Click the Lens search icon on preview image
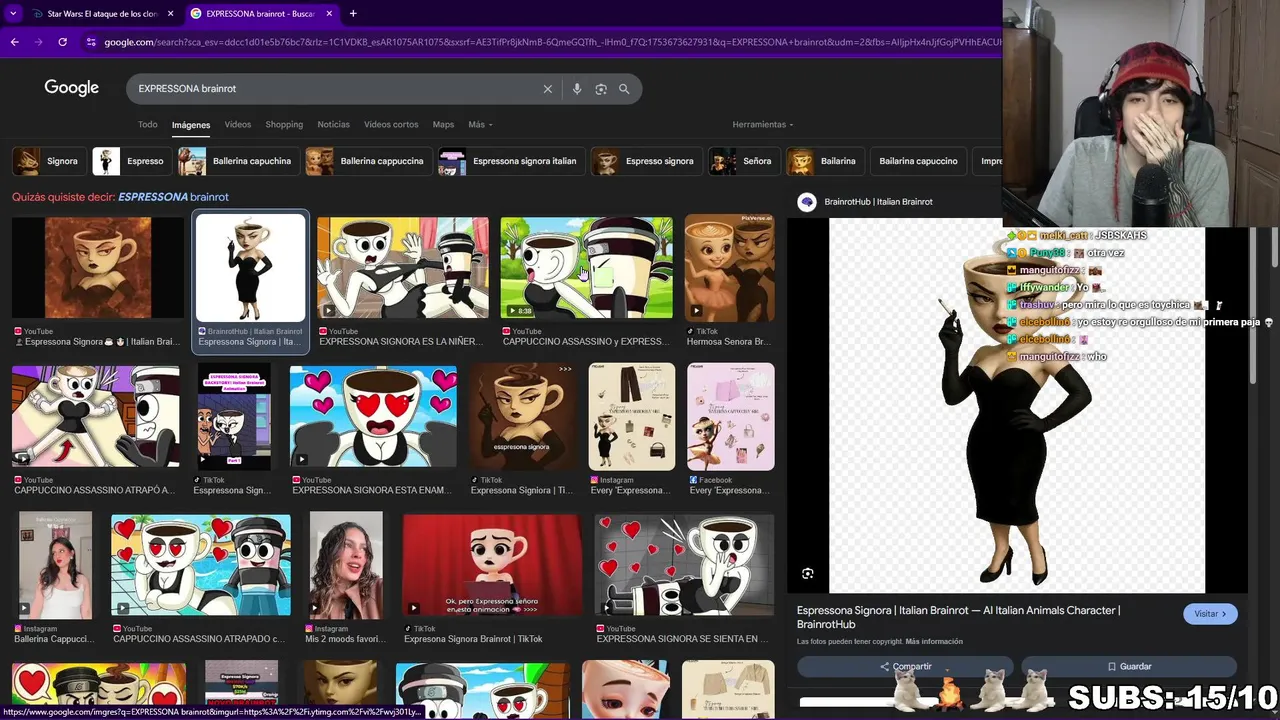Image resolution: width=1280 pixels, height=720 pixels. (808, 573)
